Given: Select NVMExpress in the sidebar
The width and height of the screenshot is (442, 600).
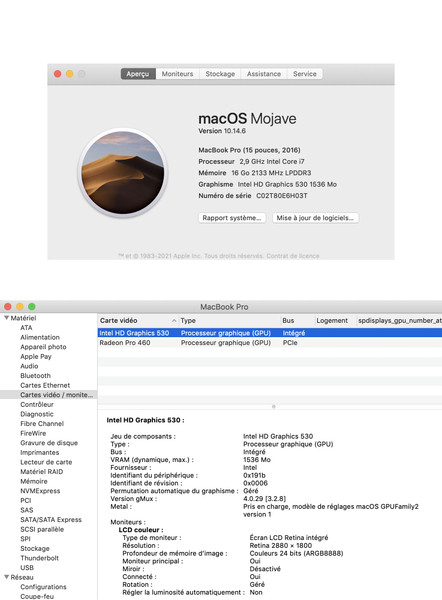Looking at the screenshot, I should 40,491.
